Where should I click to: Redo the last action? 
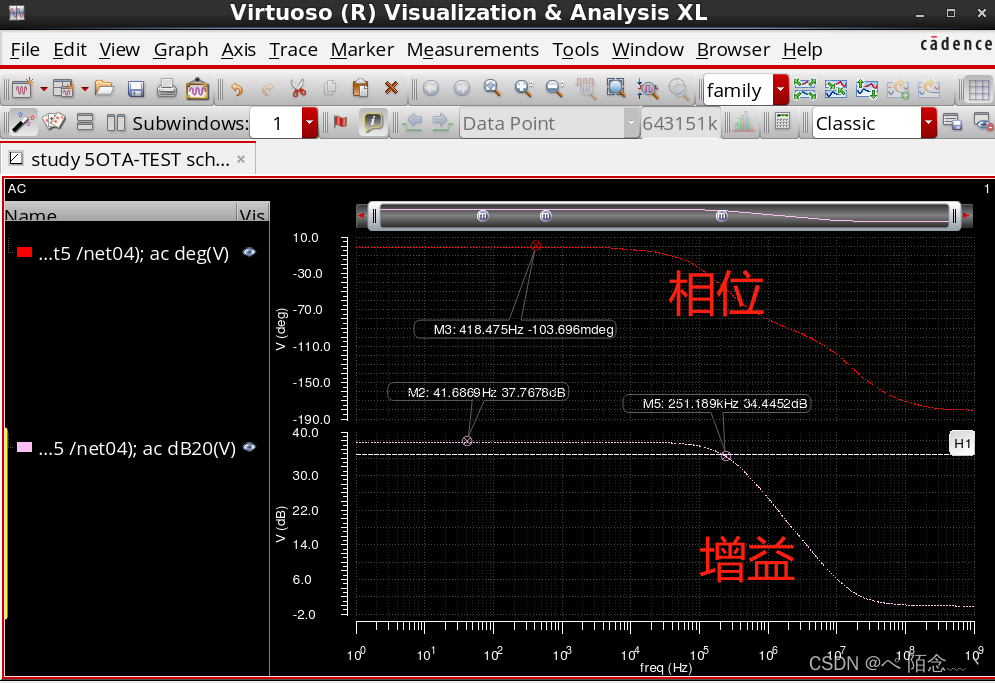(268, 89)
